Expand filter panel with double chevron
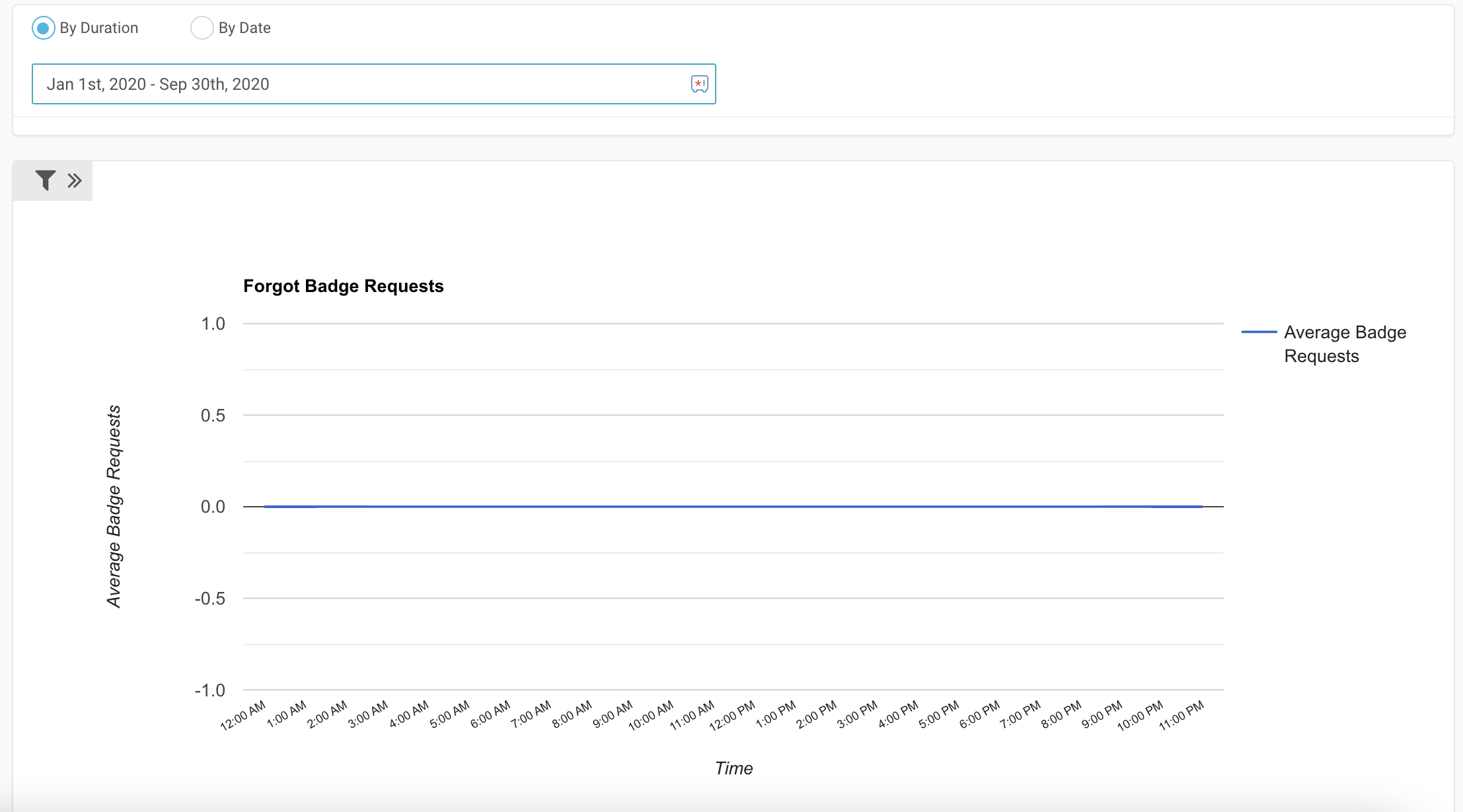The height and width of the screenshot is (812, 1463). (x=75, y=180)
